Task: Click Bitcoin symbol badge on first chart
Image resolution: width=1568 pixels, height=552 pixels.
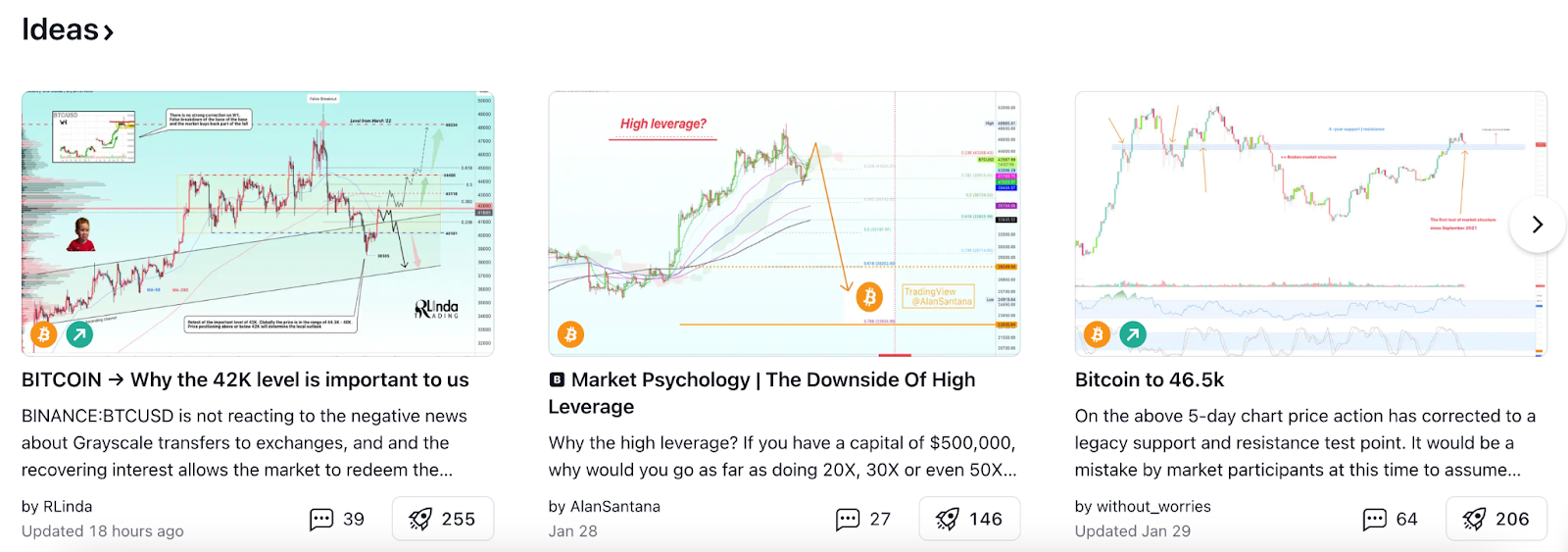Action: coord(44,334)
